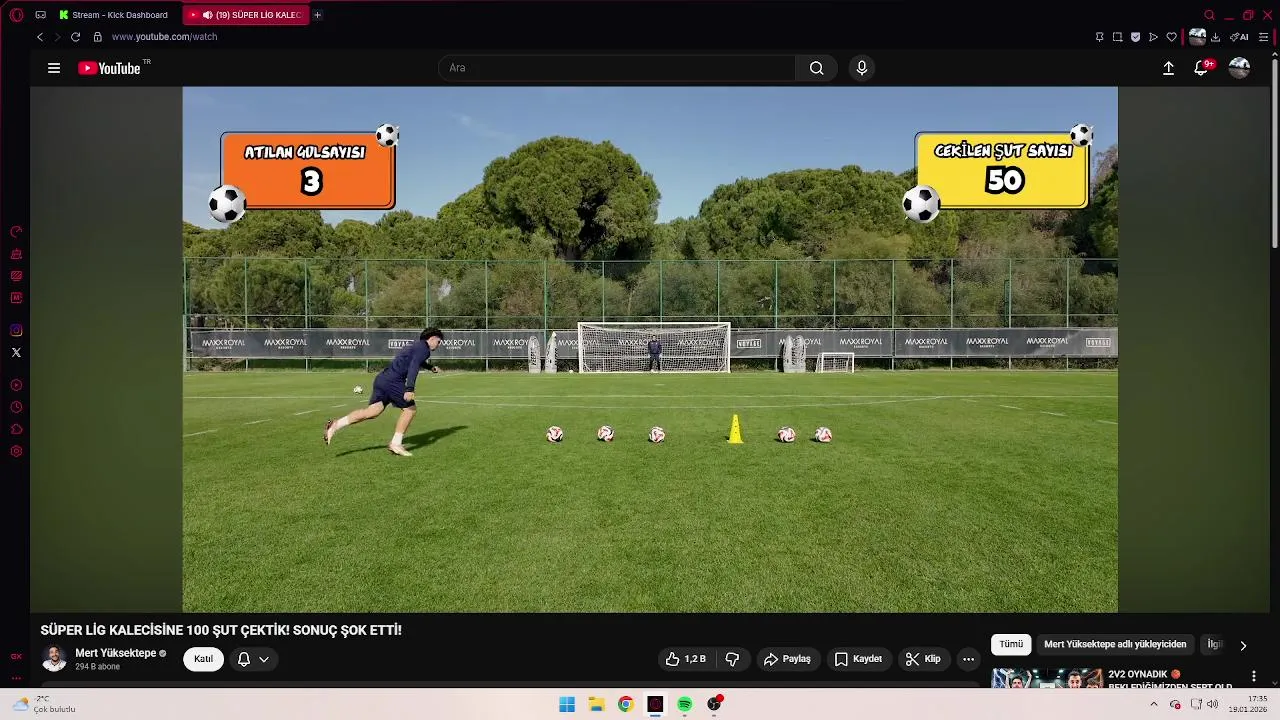Open Opera tab search magnifier

coord(1209,15)
